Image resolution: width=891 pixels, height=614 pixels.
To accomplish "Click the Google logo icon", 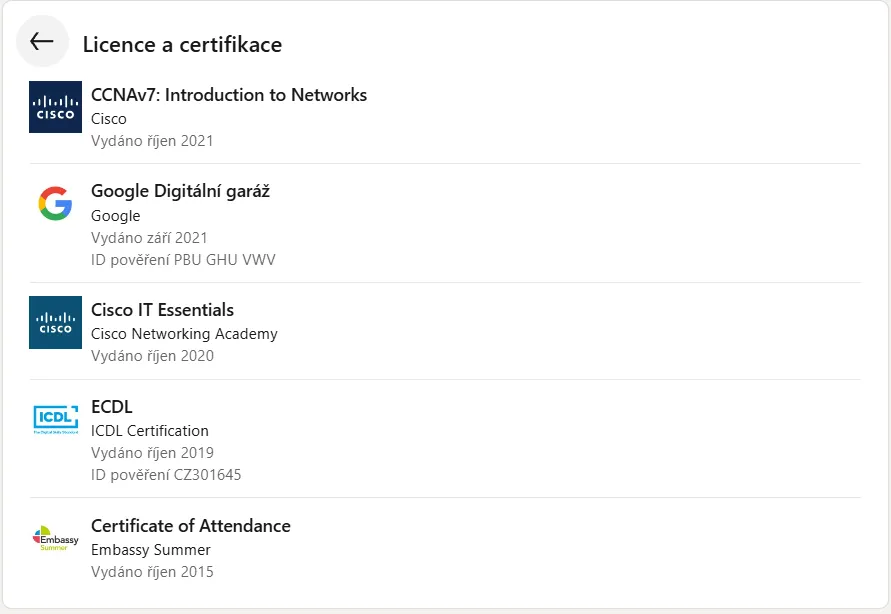I will coord(55,204).
